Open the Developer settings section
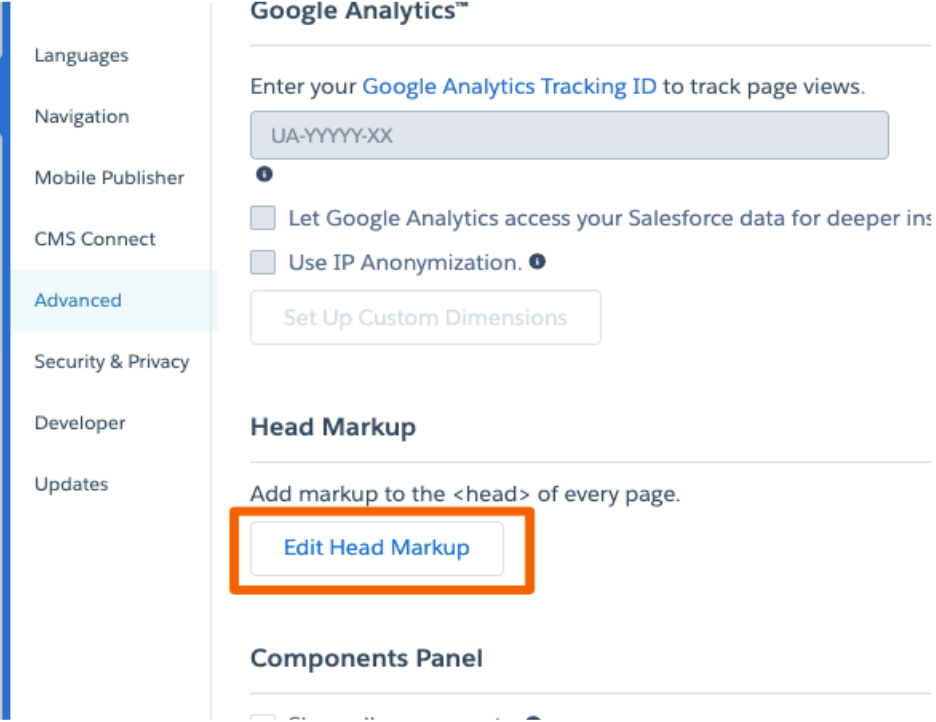 80,423
